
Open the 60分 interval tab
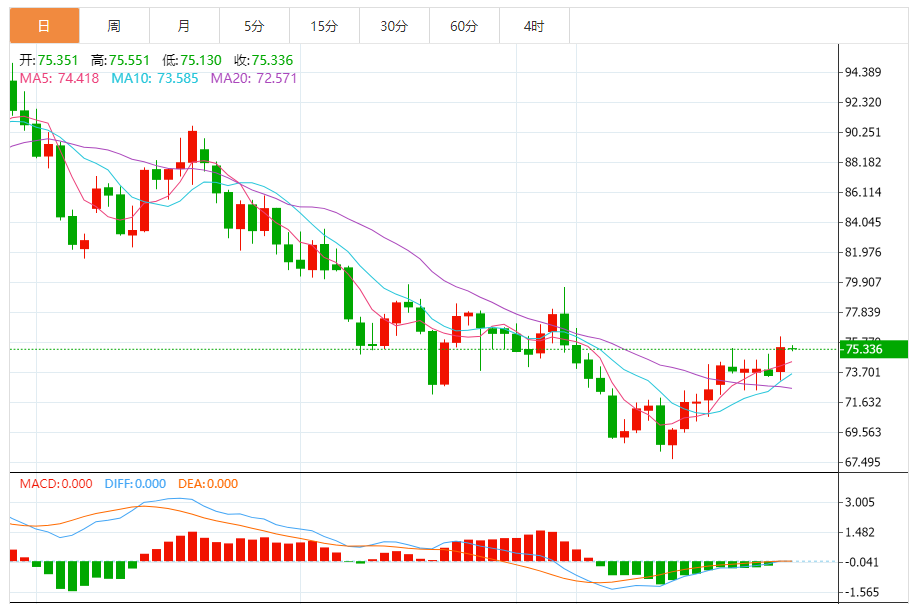click(464, 26)
